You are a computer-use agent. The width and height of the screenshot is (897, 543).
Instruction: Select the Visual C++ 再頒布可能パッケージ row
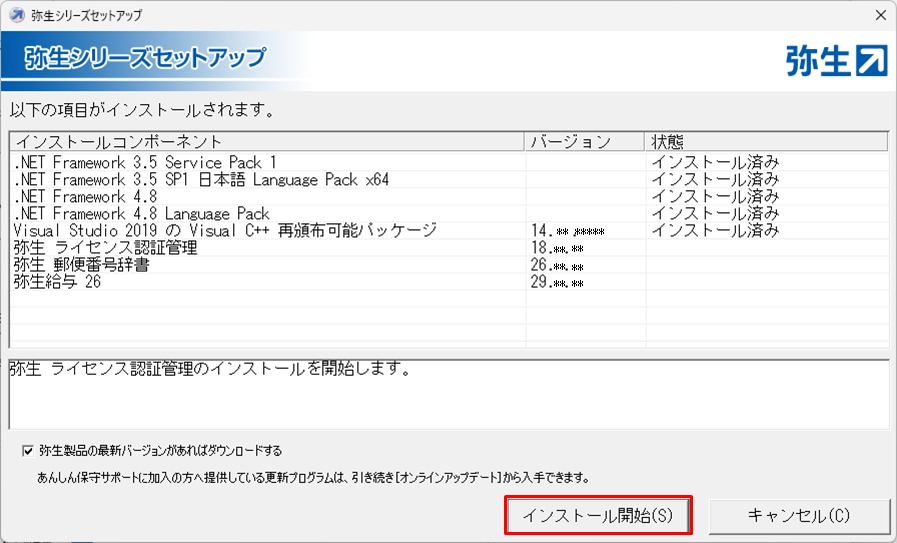click(x=225, y=230)
